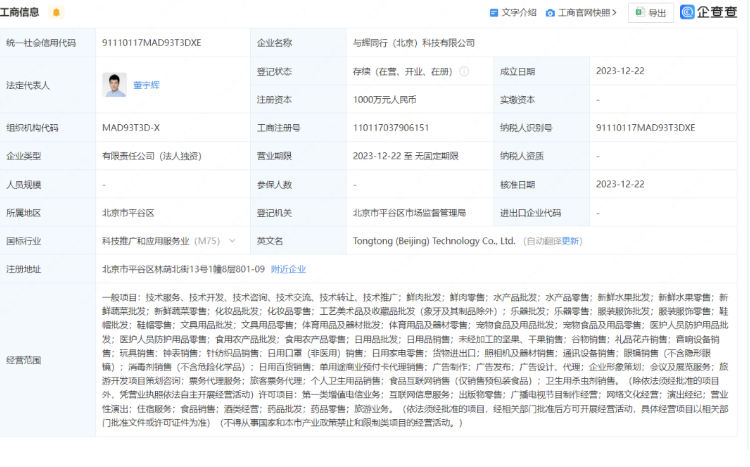
Task: Click the 附近企业 nearby companies link
Action: tap(288, 269)
